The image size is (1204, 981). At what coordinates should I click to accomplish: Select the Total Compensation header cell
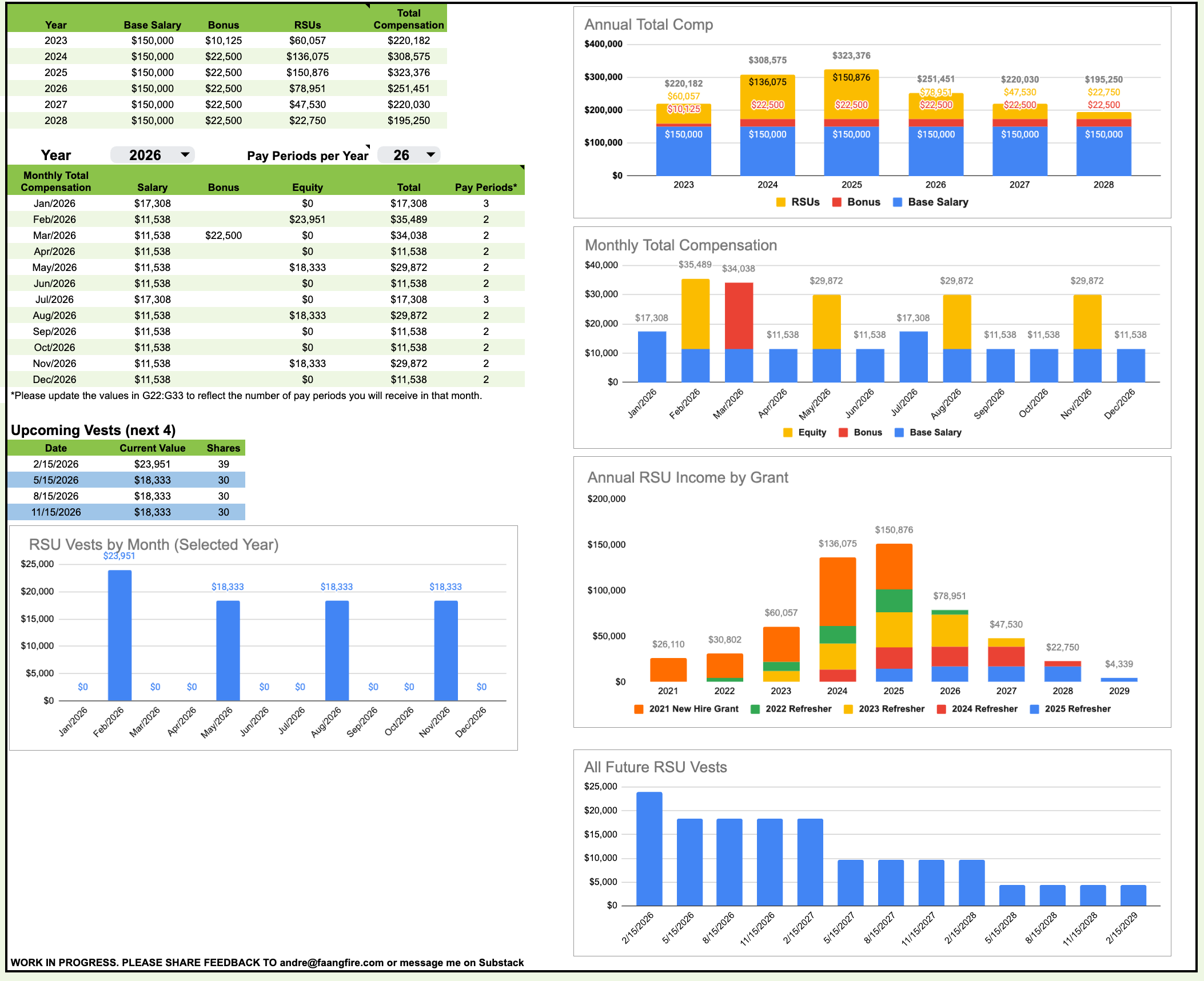click(408, 19)
